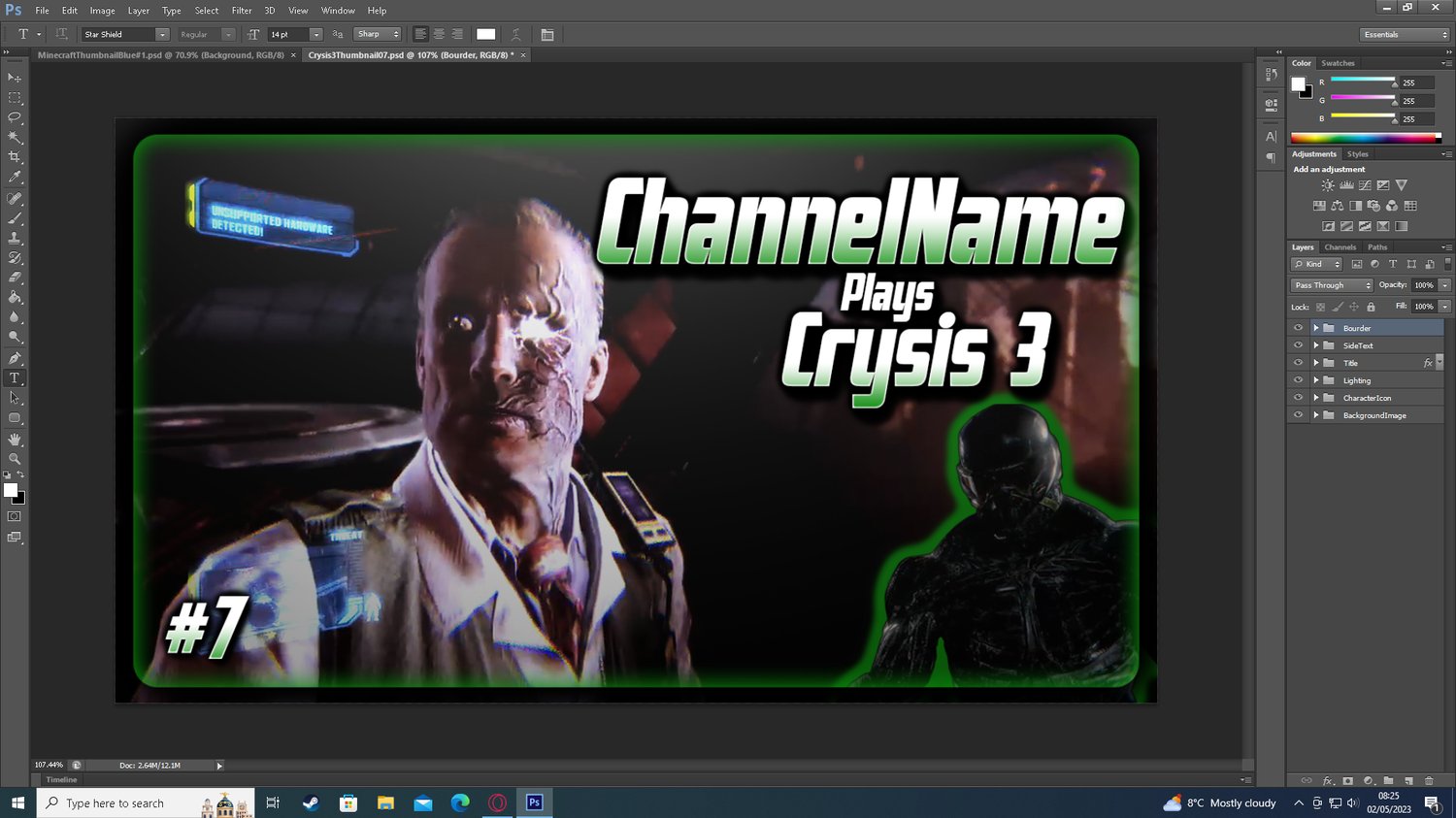
Task: Select the Blur tool
Action: coord(15,318)
